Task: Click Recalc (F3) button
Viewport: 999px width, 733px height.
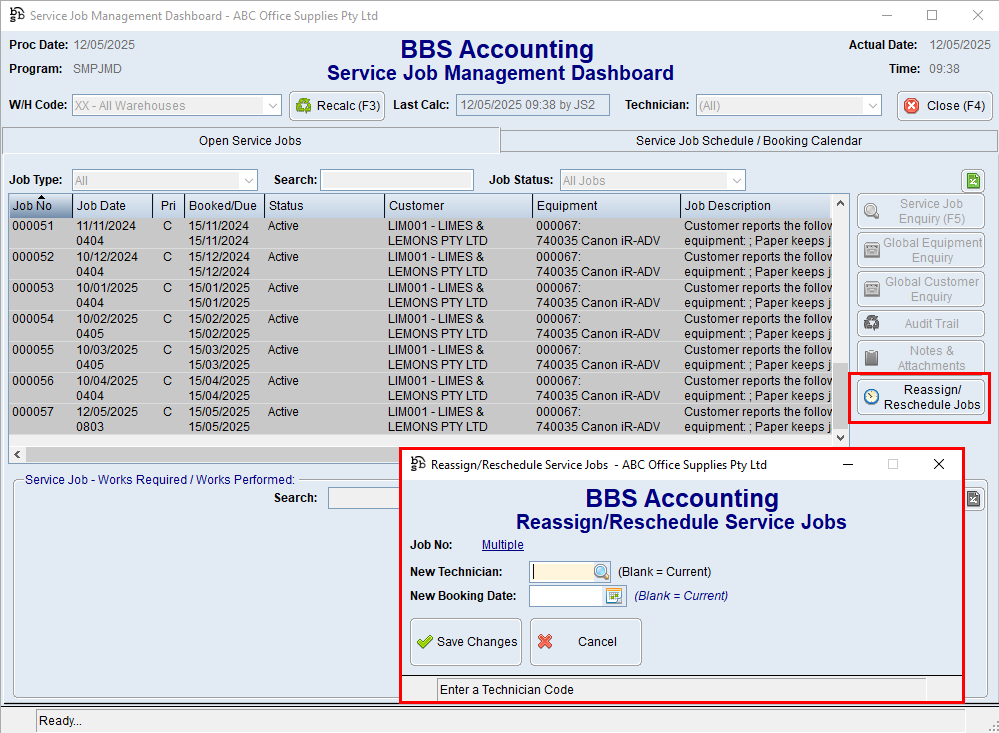Action: pyautogui.click(x=337, y=105)
